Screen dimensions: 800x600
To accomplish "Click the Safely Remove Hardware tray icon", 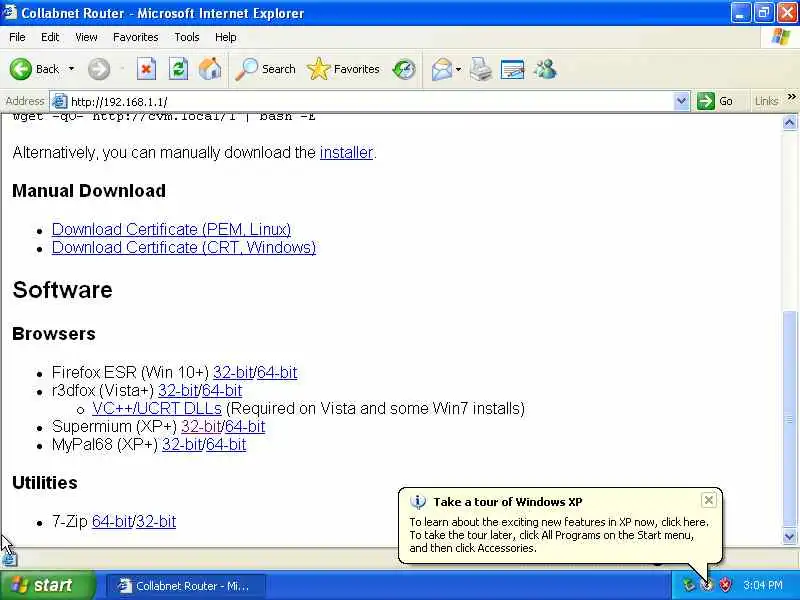I will tap(689, 585).
